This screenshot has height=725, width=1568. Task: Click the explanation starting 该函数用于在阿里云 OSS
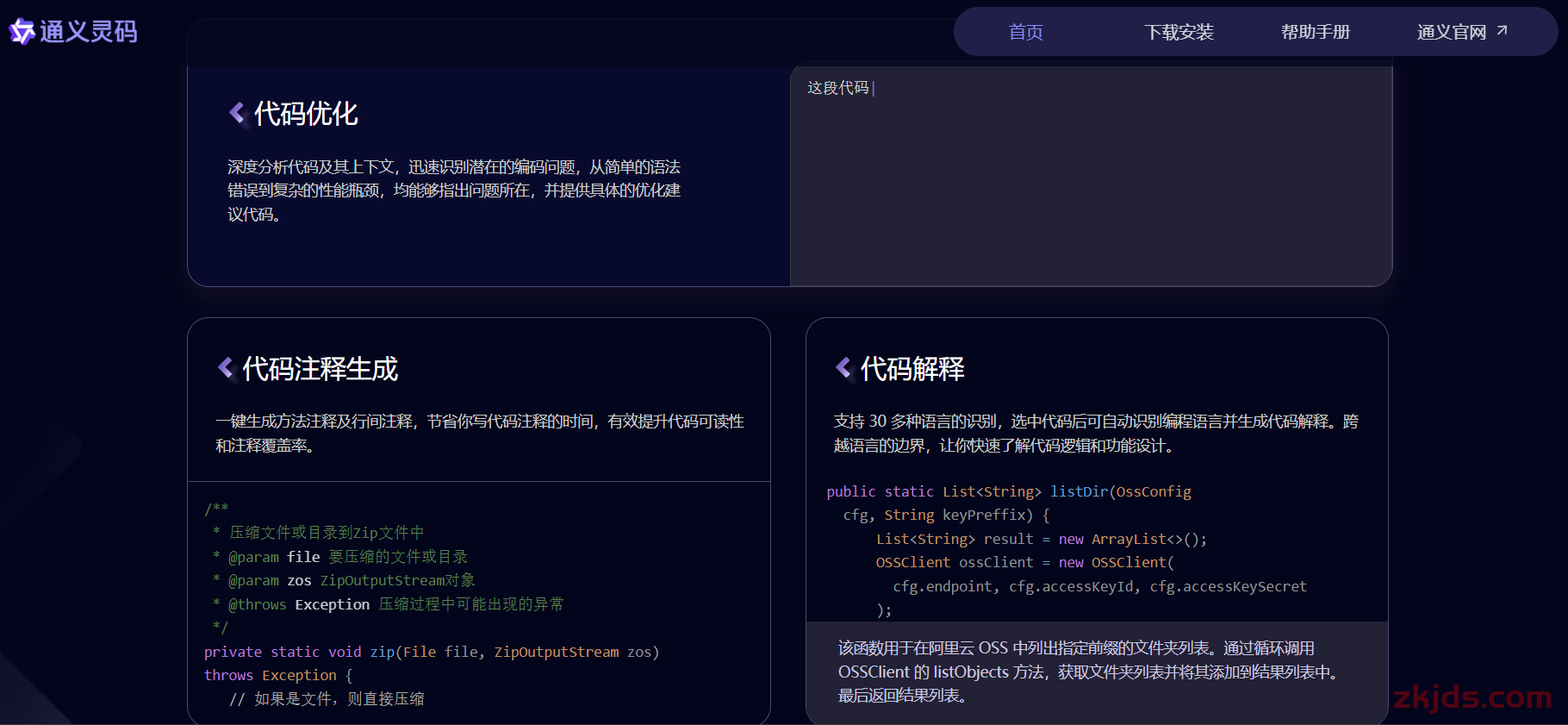[x=1090, y=672]
